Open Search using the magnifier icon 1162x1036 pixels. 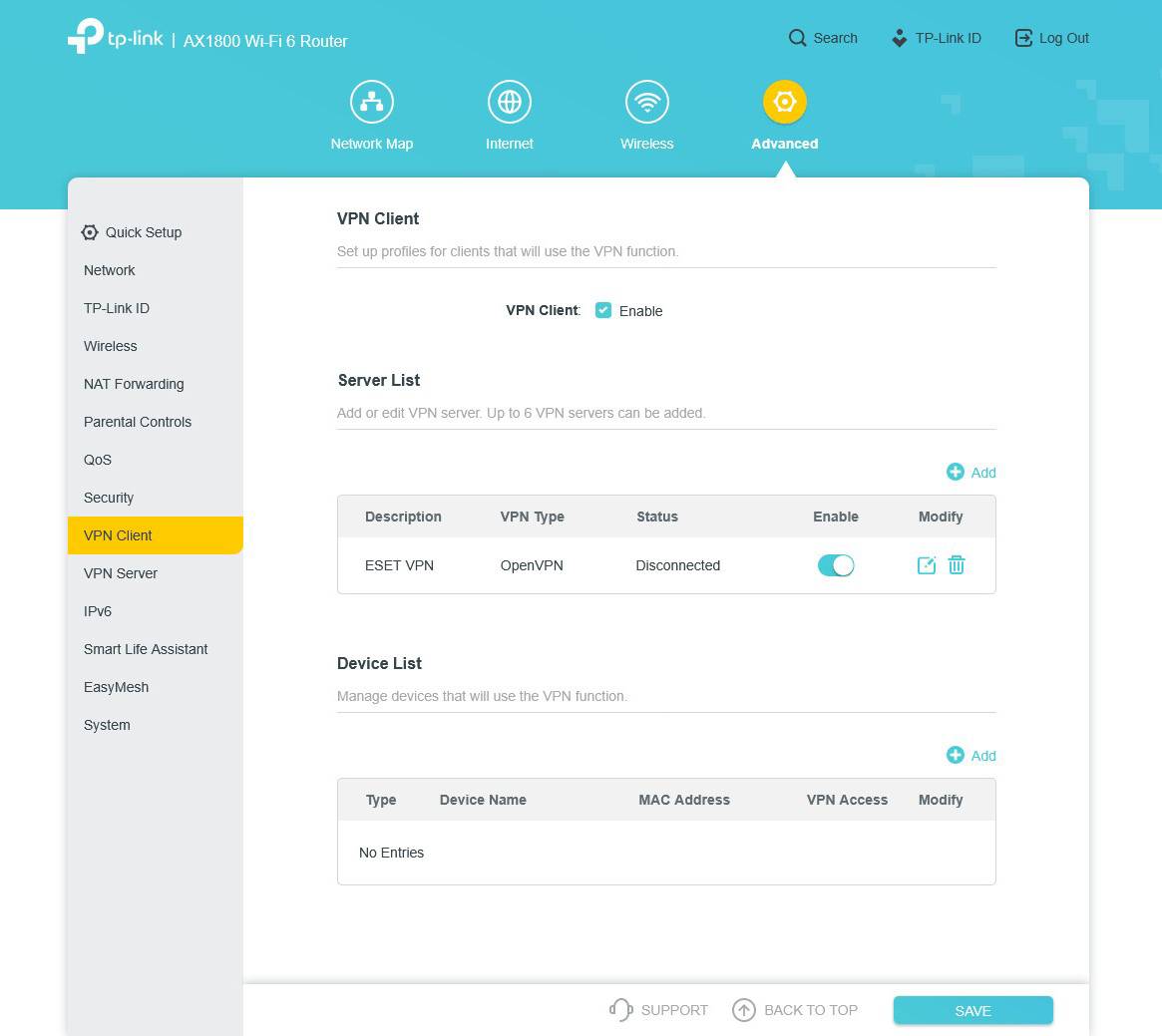click(x=797, y=37)
